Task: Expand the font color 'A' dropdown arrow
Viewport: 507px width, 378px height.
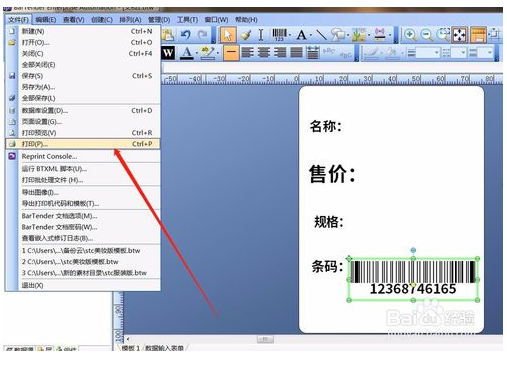Action: tap(197, 53)
